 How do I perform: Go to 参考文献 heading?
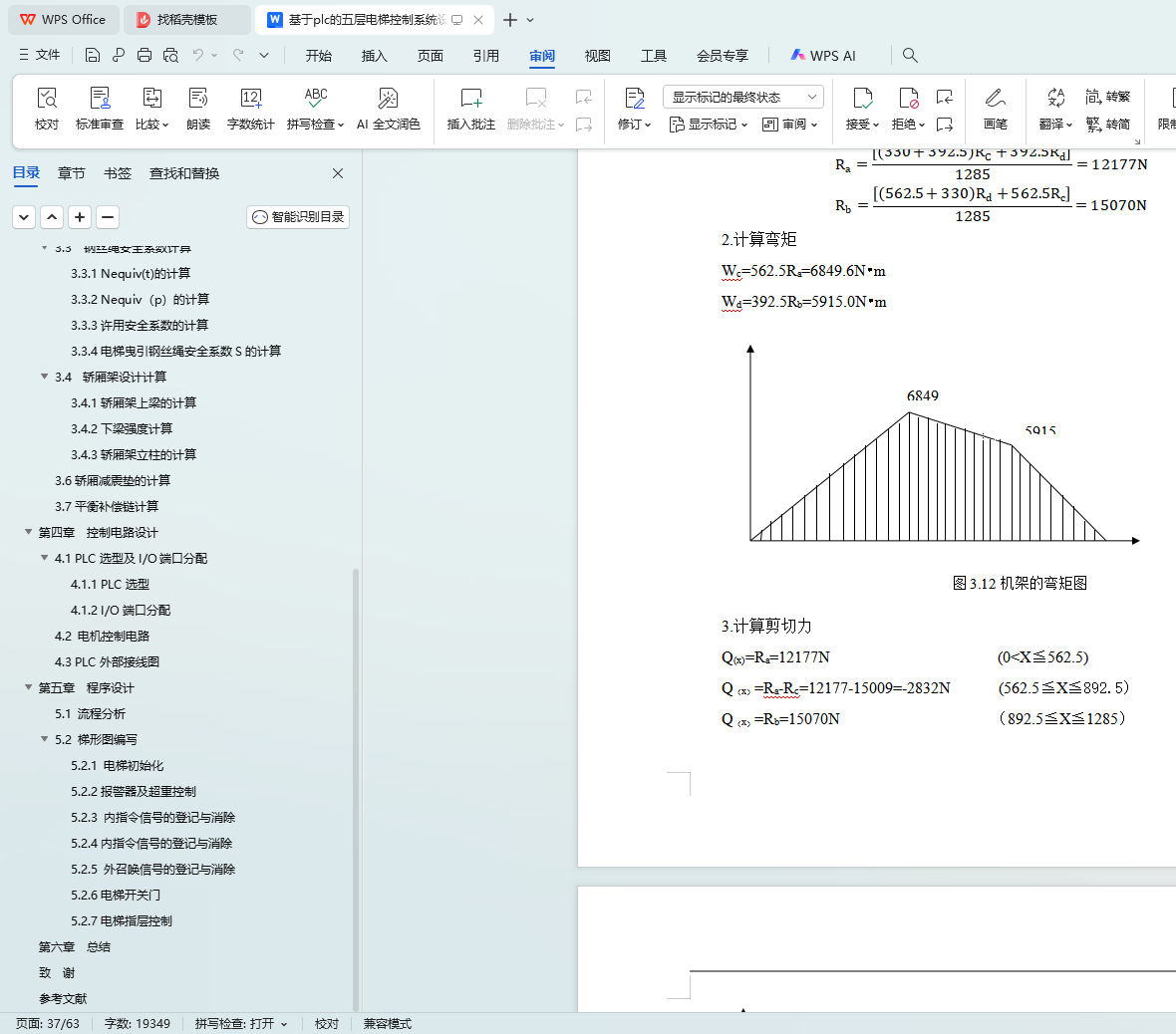pyautogui.click(x=63, y=998)
